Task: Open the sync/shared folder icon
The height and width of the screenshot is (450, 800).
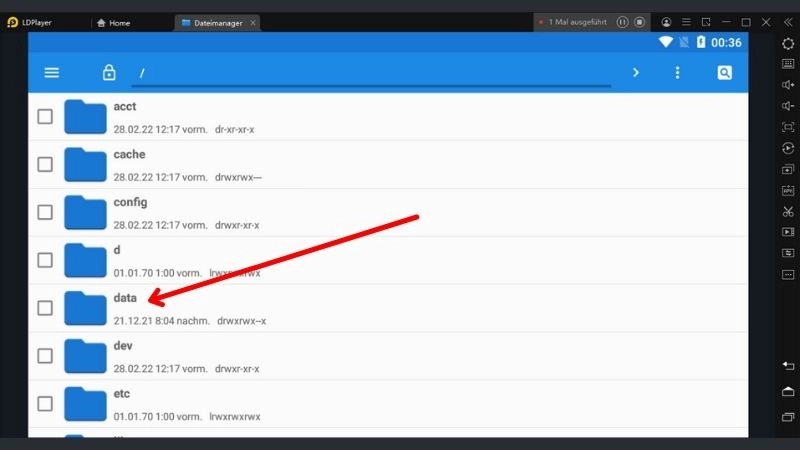Action: 788,253
